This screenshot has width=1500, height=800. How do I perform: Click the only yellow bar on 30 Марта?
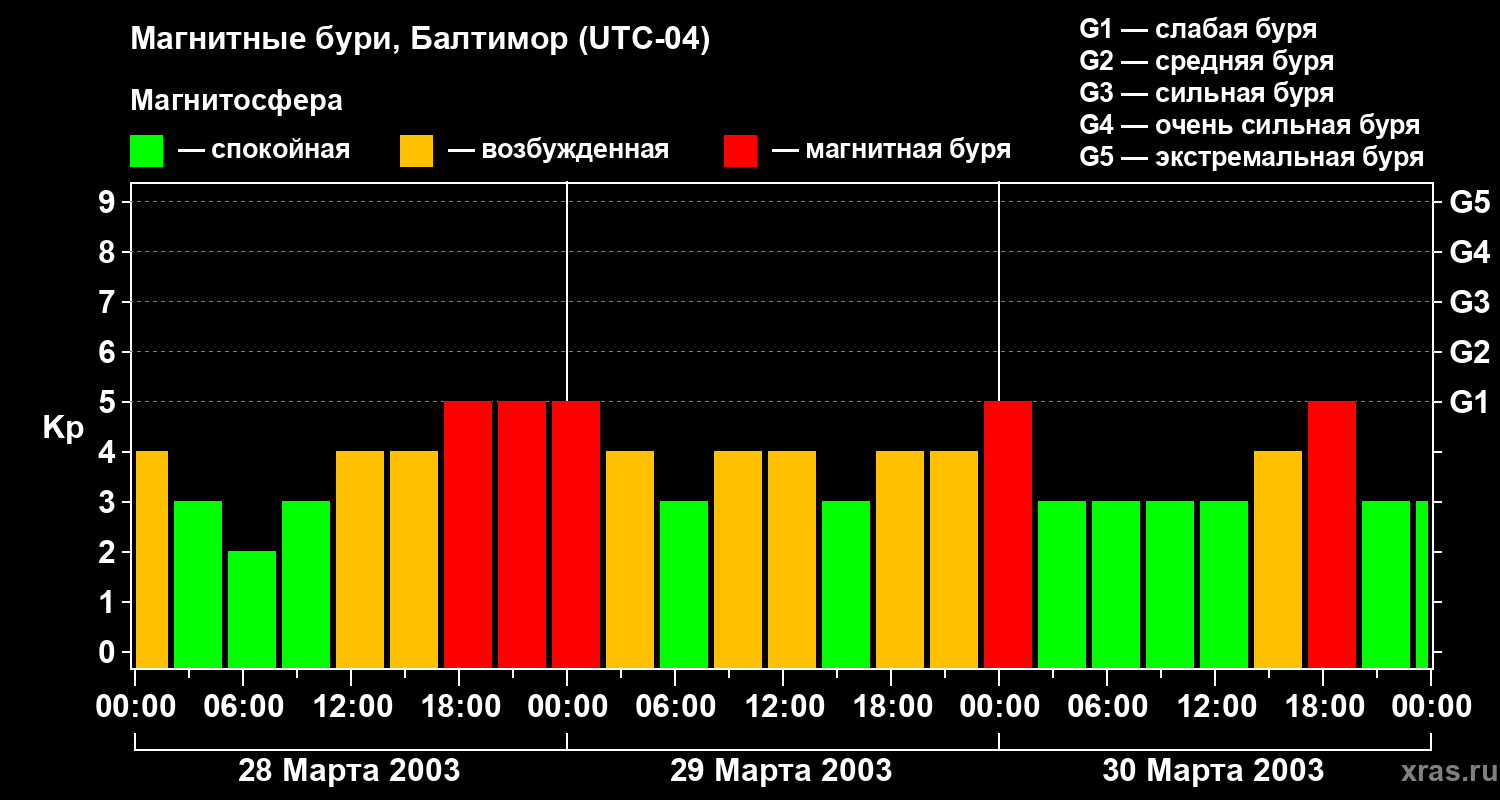(1278, 559)
